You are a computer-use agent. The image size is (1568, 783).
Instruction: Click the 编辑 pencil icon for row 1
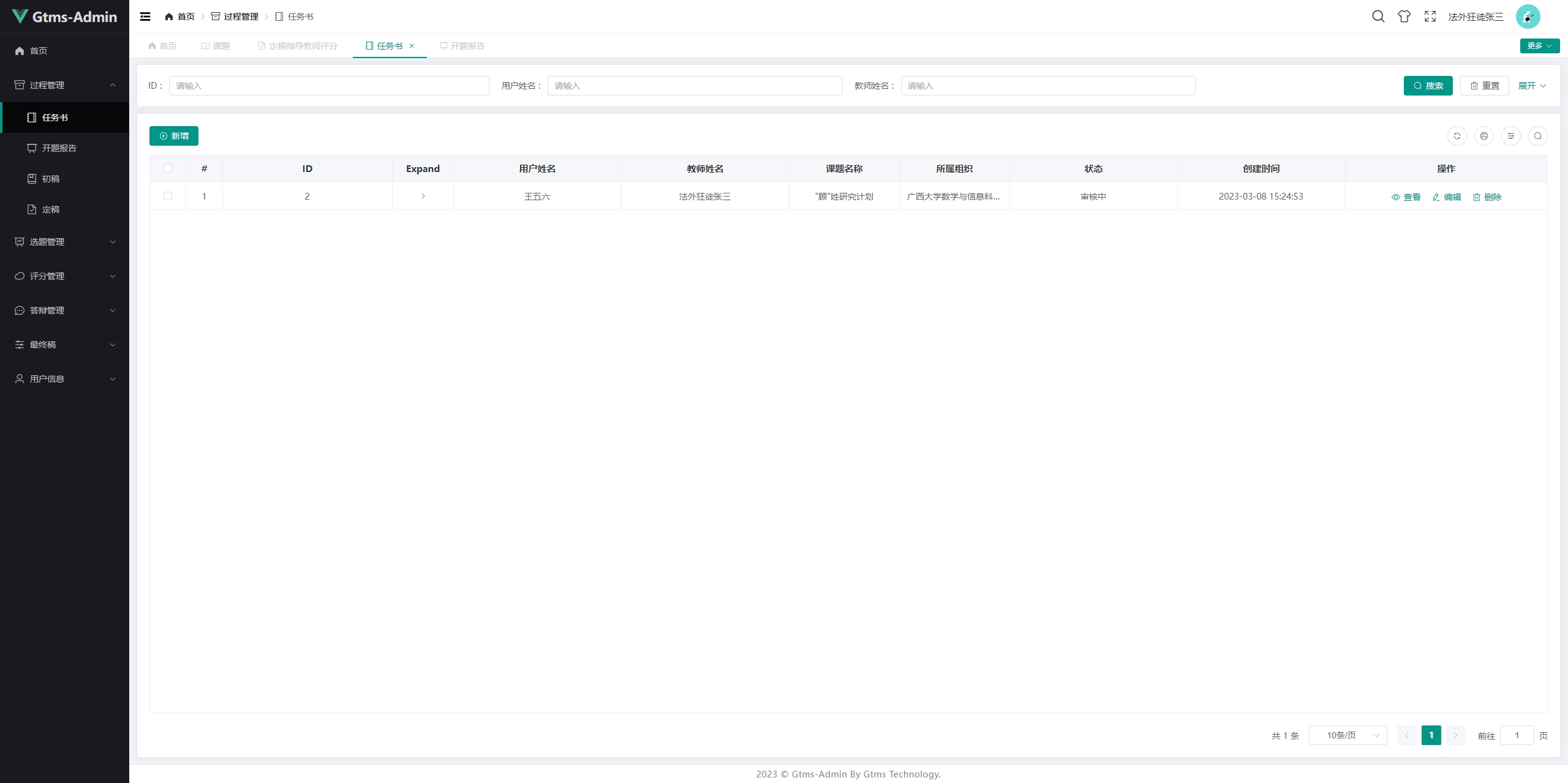tap(1436, 197)
